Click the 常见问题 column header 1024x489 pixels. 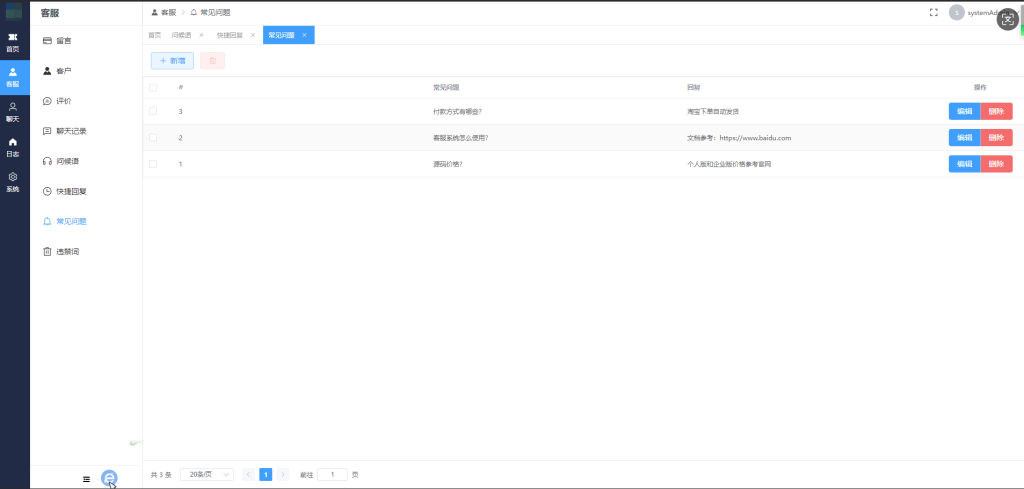click(446, 87)
